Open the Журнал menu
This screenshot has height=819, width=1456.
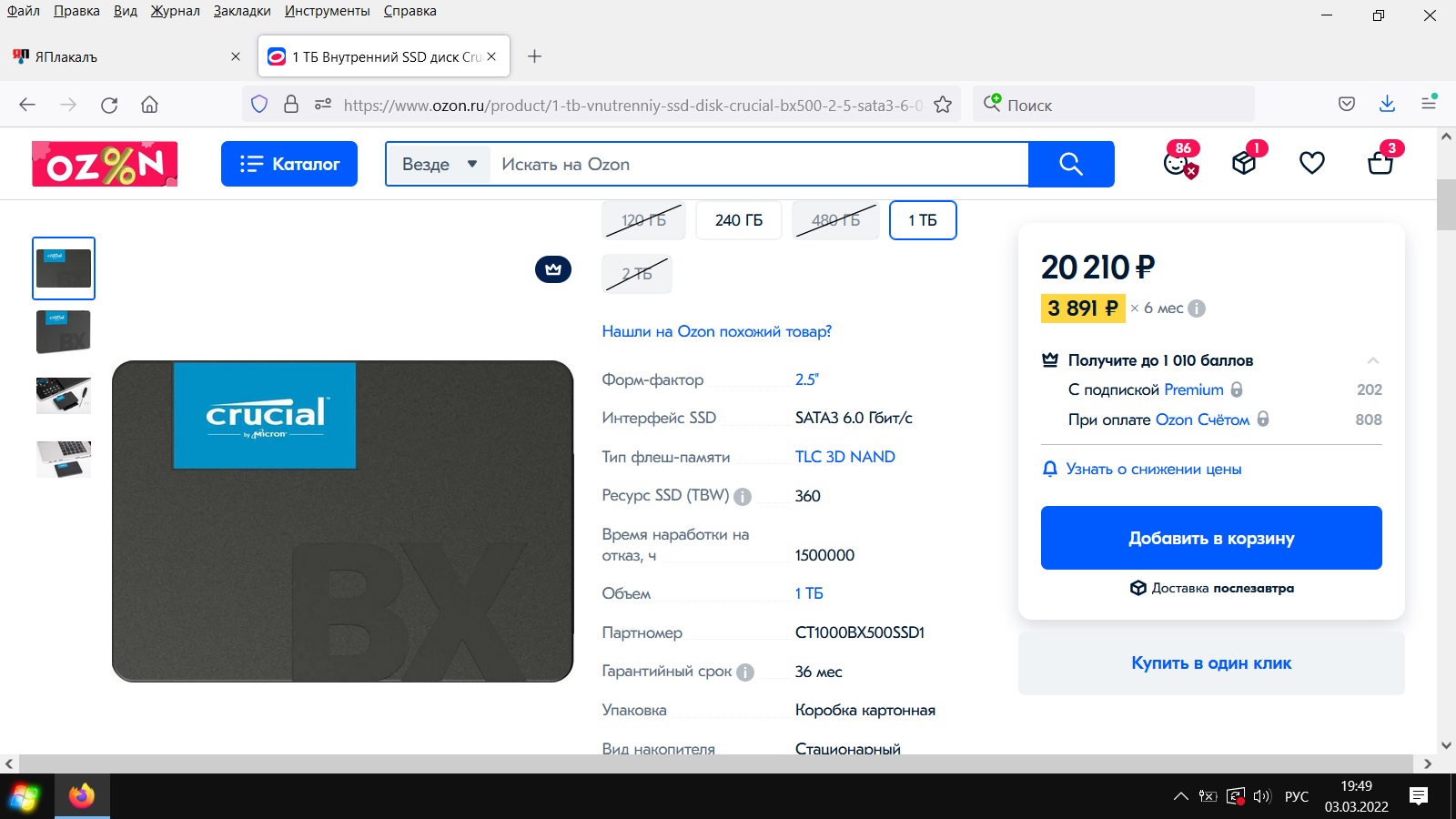coord(176,11)
